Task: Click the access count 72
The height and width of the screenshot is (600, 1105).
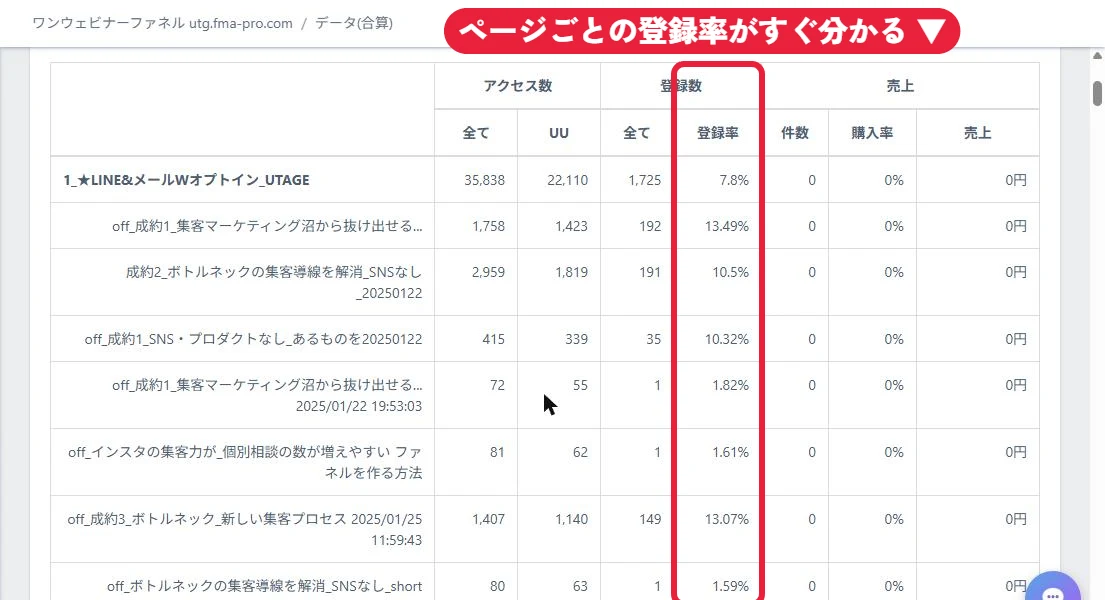Action: pyautogui.click(x=498, y=385)
